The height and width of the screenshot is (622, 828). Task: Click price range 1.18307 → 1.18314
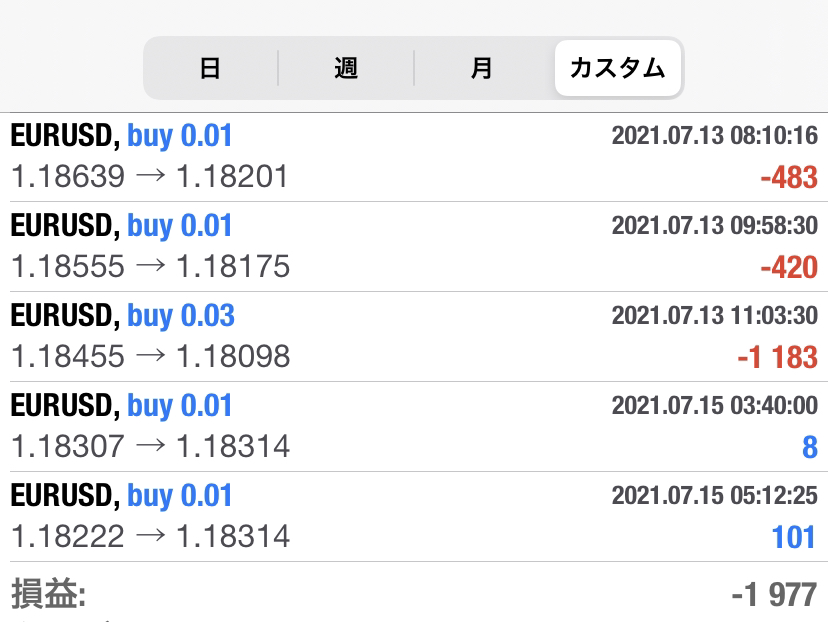[150, 446]
